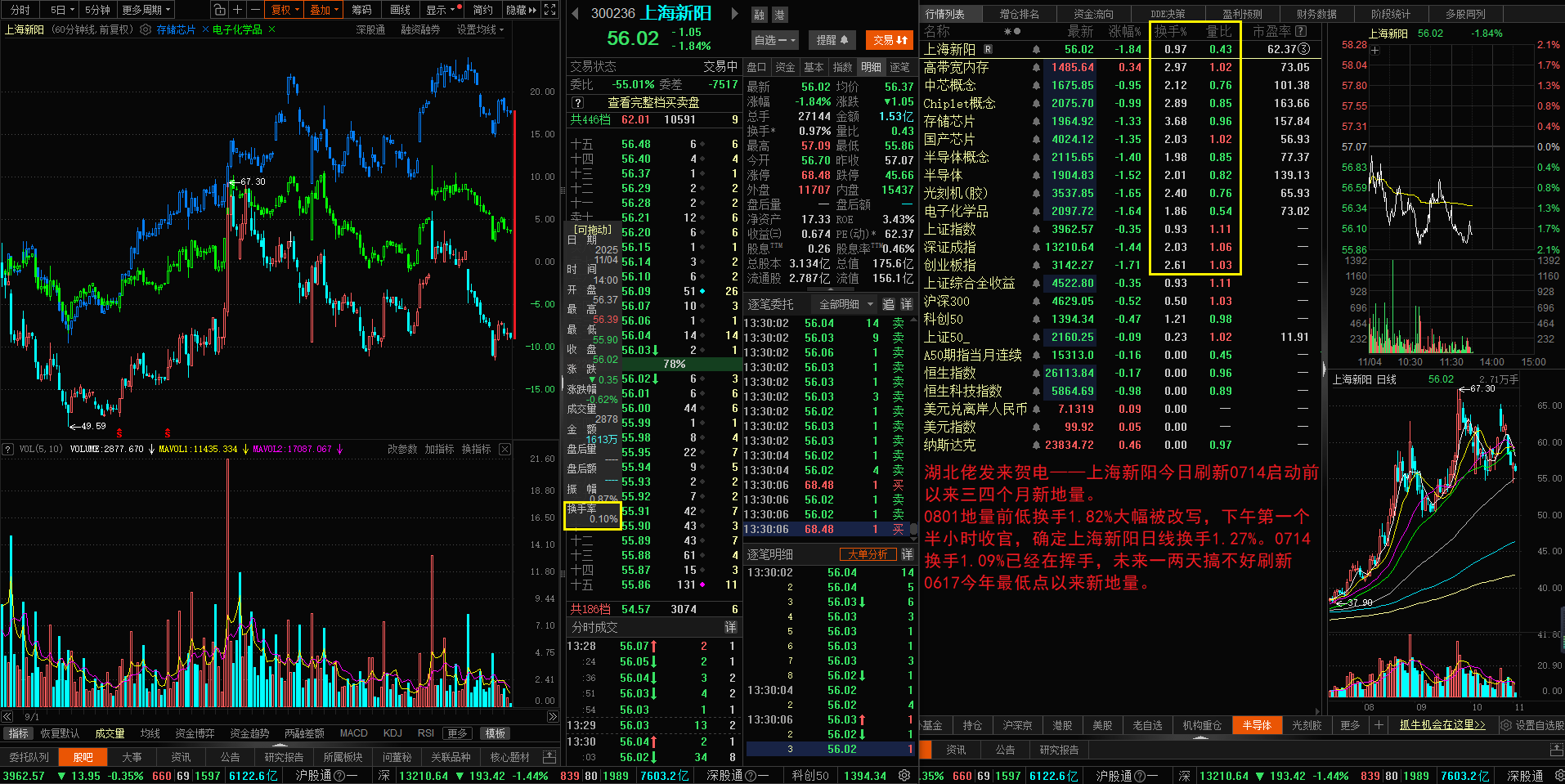Image resolution: width=1565 pixels, height=784 pixels.
Task: Toggle the 筹码 chip distribution panel
Action: coord(361,10)
